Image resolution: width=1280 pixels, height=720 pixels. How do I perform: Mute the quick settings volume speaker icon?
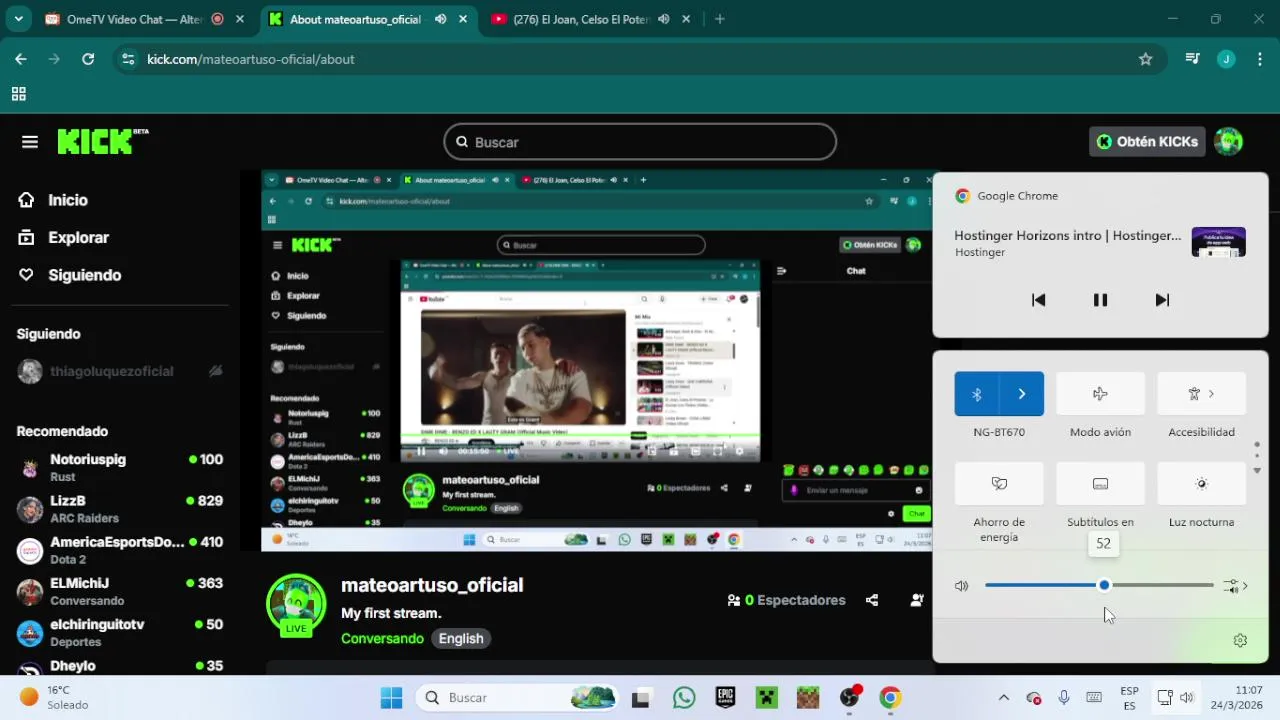click(x=962, y=586)
